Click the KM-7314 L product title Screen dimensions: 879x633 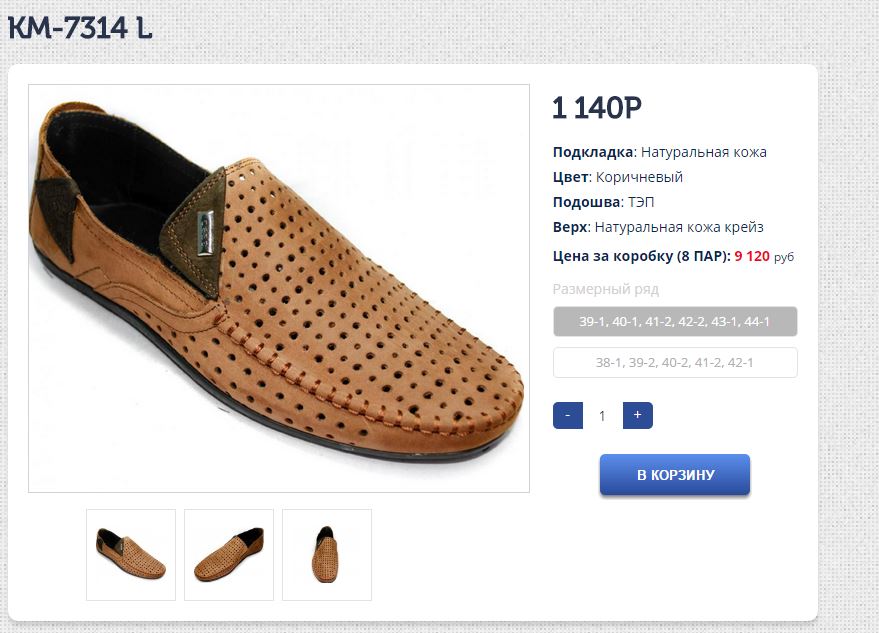tap(80, 28)
